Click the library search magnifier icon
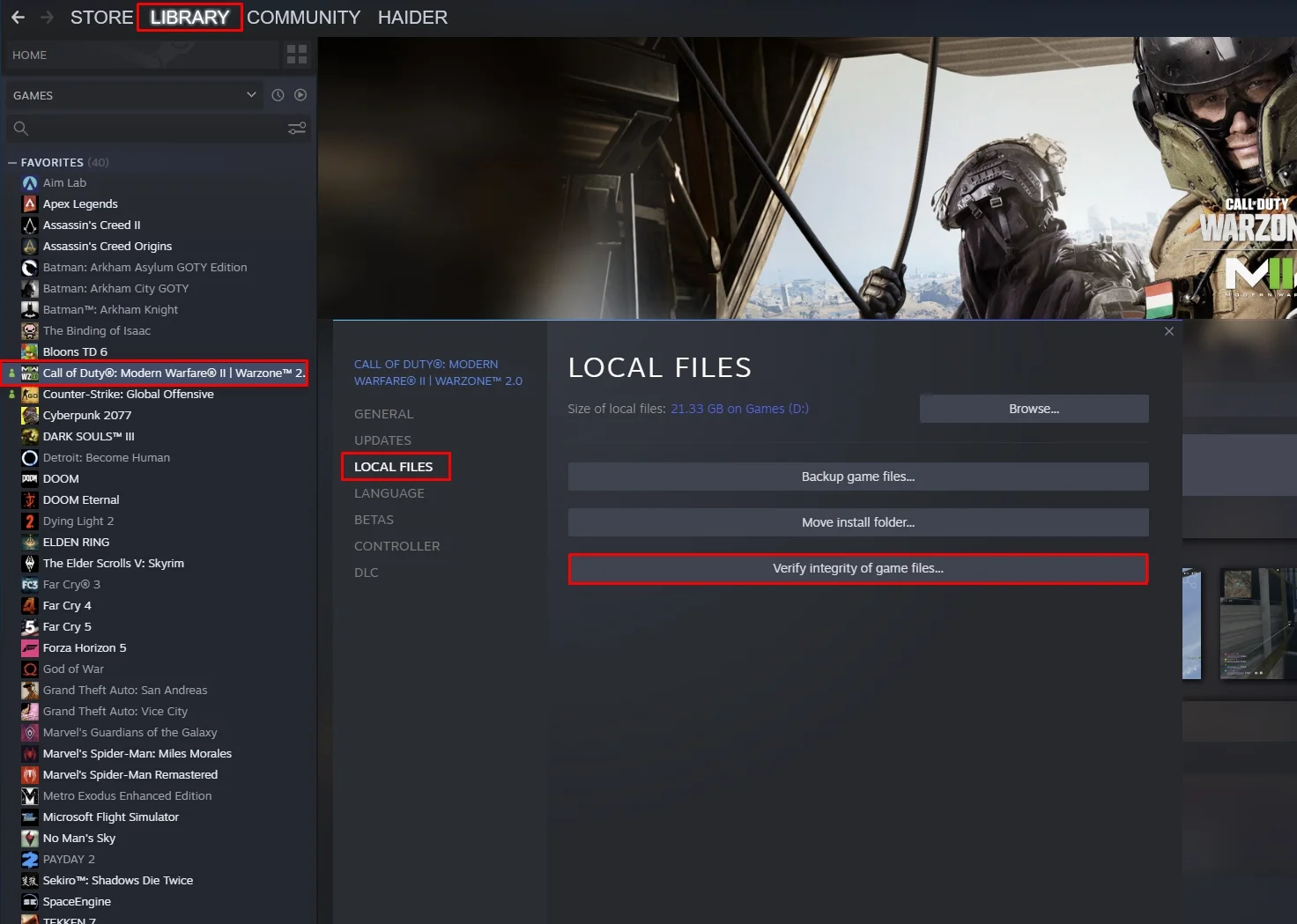Screen dimensions: 1297x924 (21, 129)
